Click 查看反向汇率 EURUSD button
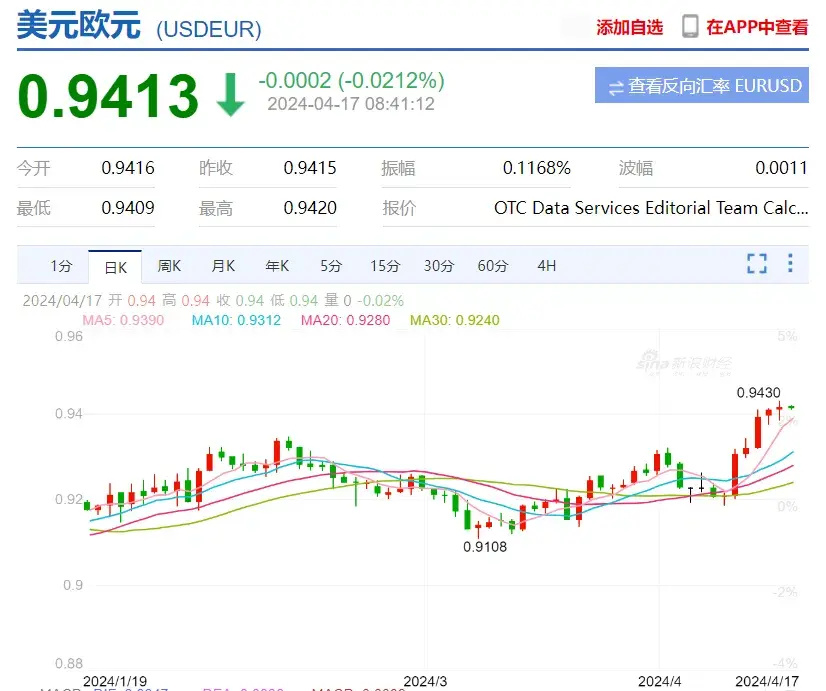 pos(702,85)
